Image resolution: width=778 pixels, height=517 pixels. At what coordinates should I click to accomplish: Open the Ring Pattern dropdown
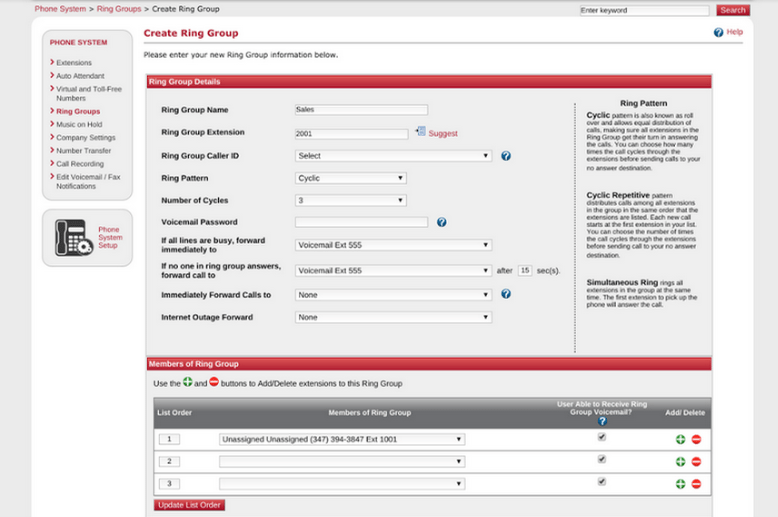coord(351,178)
